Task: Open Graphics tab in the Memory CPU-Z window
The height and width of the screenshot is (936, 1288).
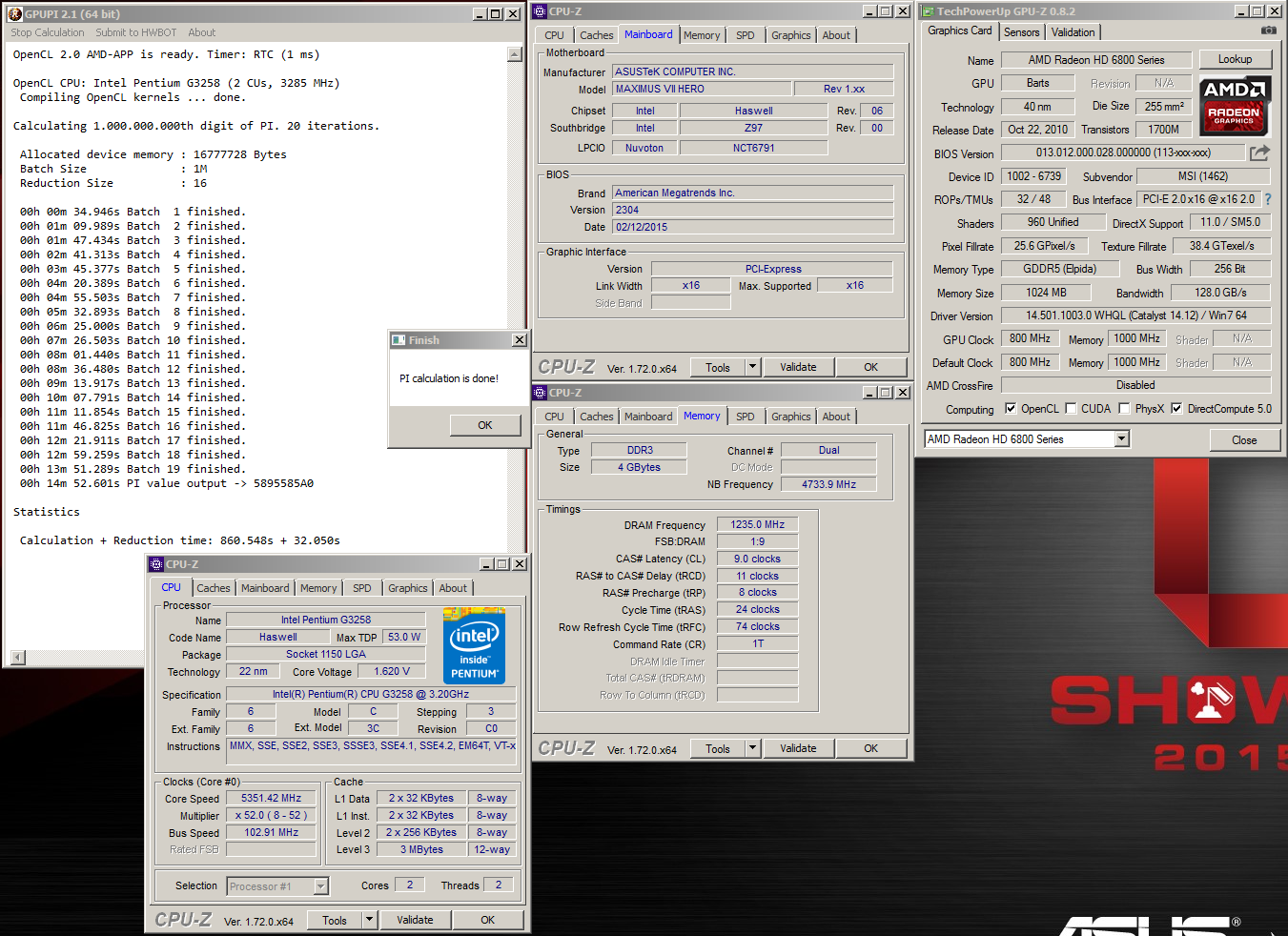Action: 791,417
